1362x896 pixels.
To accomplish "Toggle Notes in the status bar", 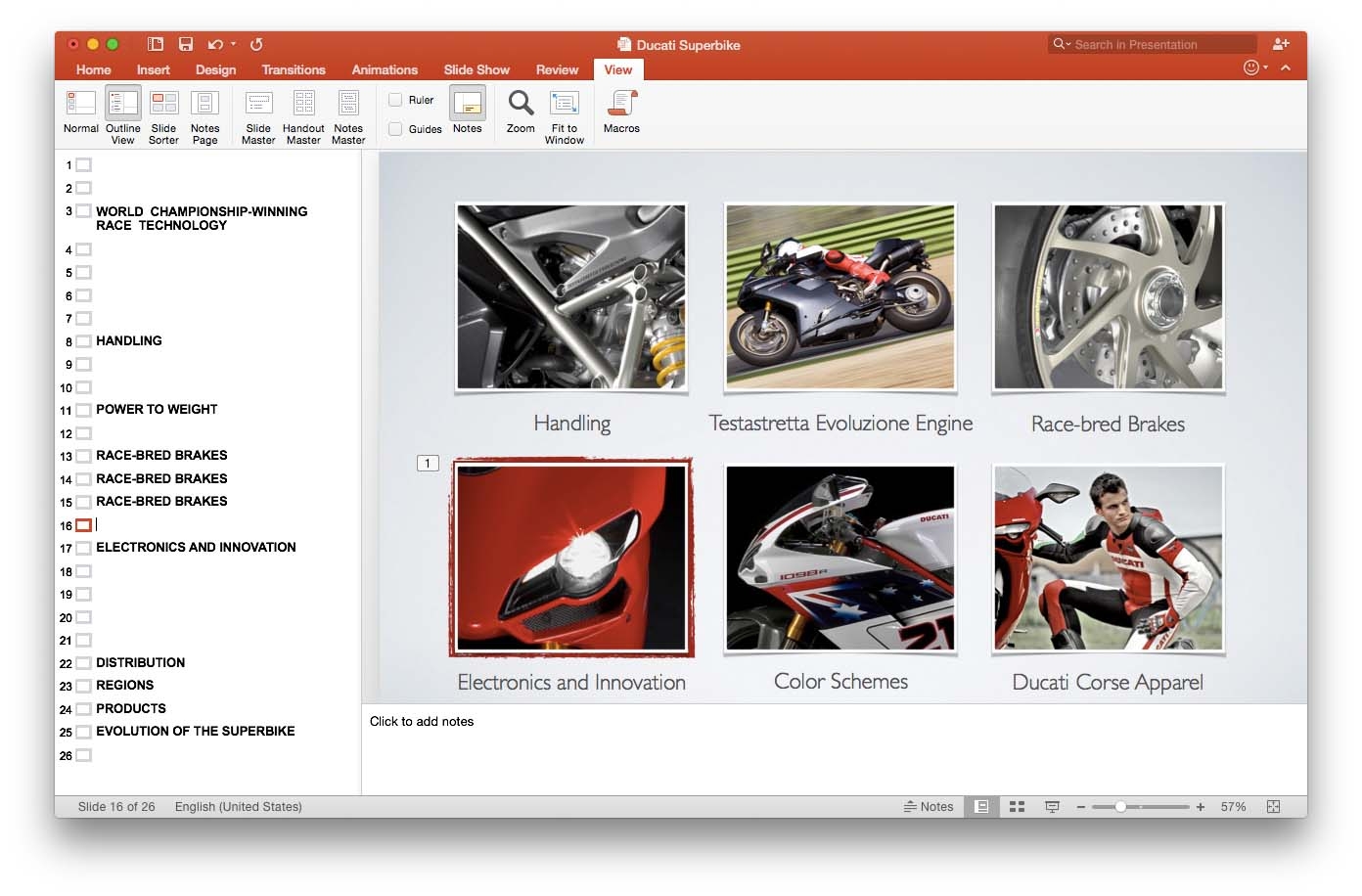I will [x=929, y=807].
